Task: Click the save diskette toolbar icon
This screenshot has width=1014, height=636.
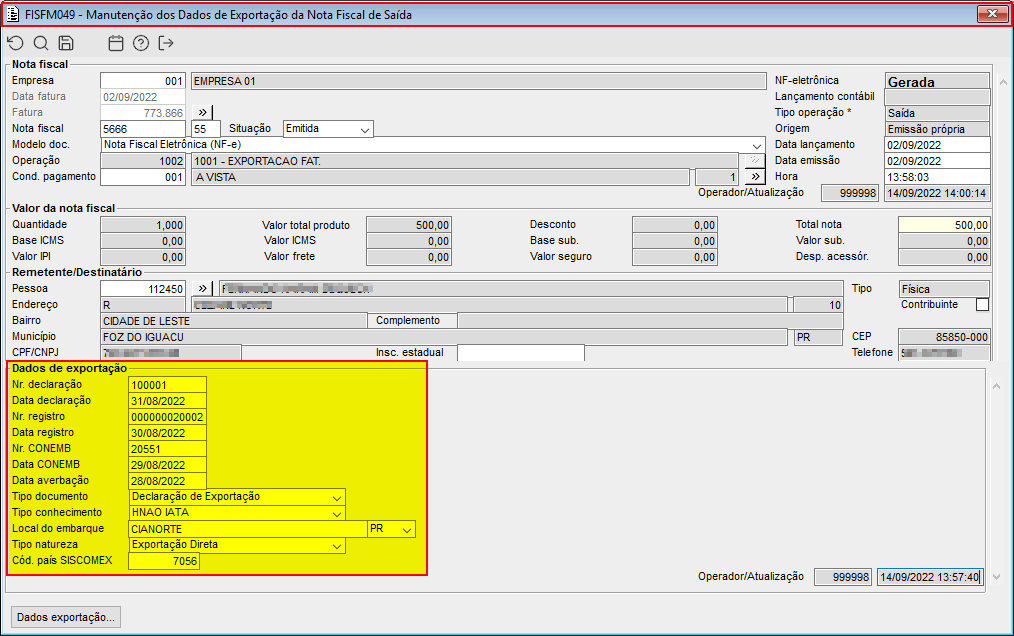Action: point(66,43)
